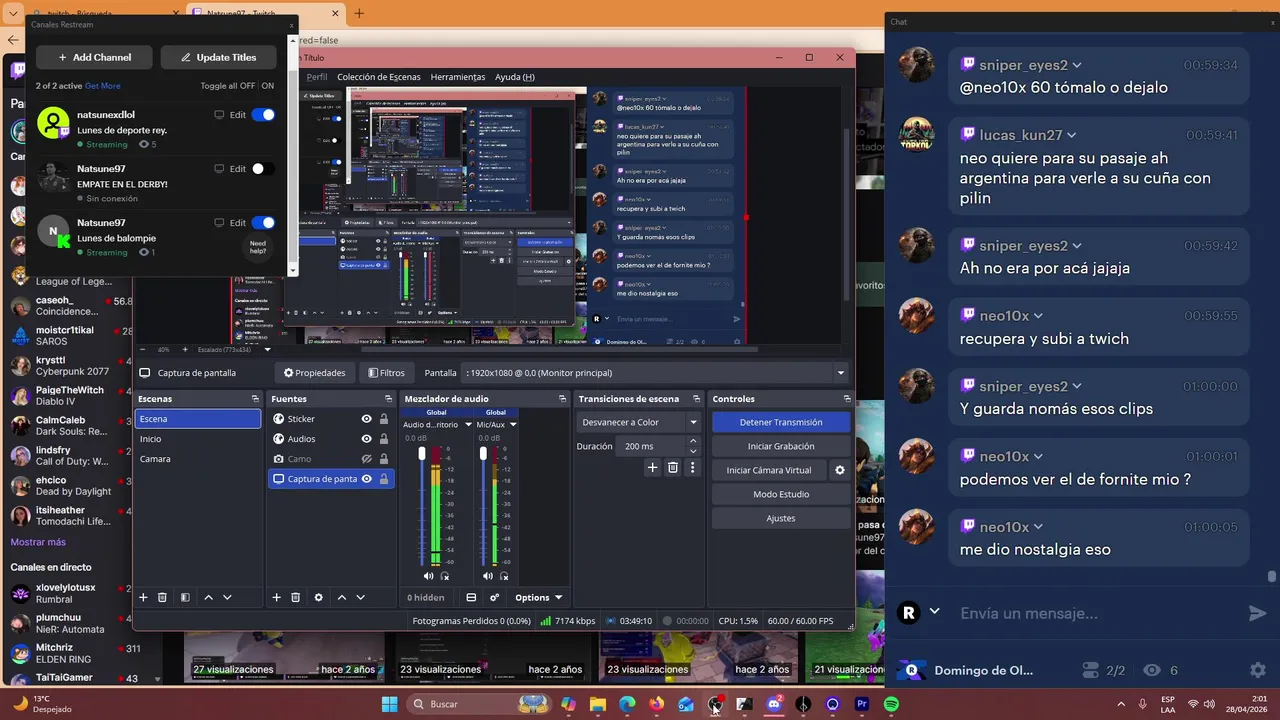The width and height of the screenshot is (1280, 720).
Task: Toggle monitoring headphone icon for Mic/Aux
Action: coord(504,576)
